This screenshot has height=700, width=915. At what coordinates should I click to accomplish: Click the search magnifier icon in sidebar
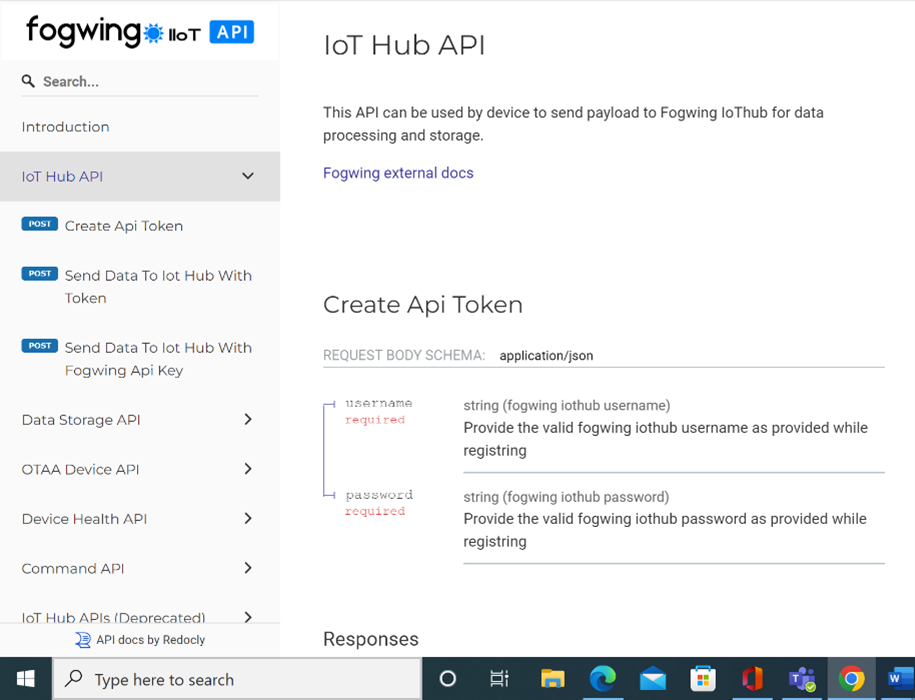pos(28,81)
